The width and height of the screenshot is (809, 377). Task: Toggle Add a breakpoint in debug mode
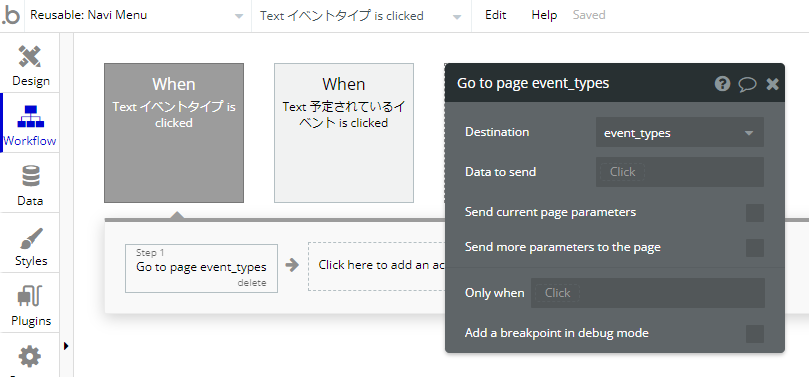(755, 334)
